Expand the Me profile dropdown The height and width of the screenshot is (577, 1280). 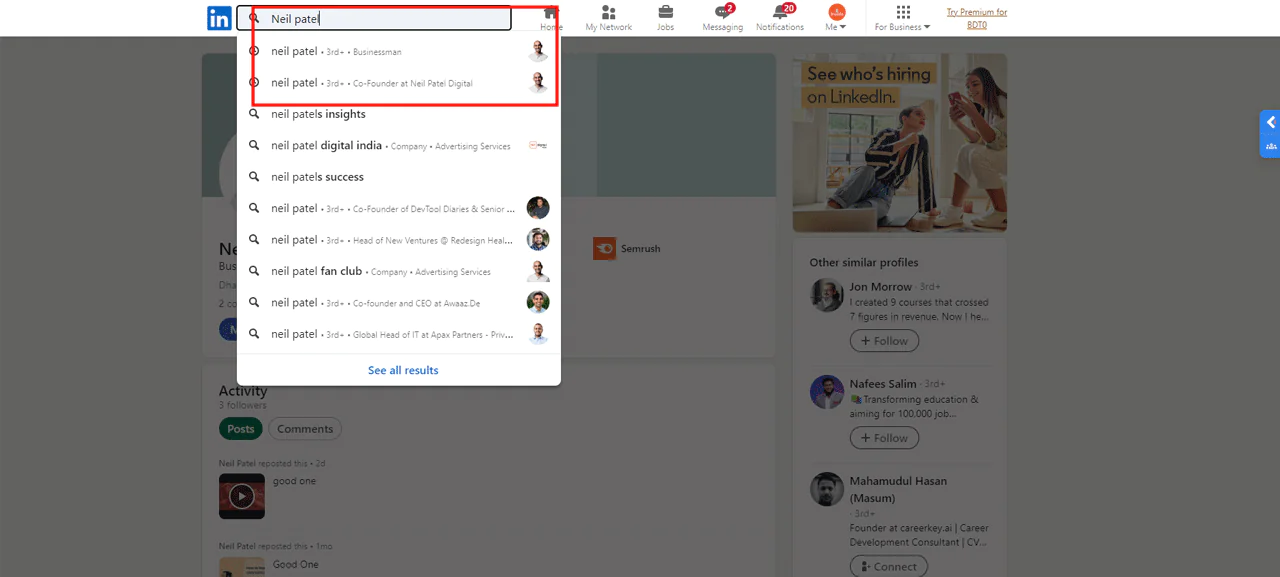coord(836,18)
